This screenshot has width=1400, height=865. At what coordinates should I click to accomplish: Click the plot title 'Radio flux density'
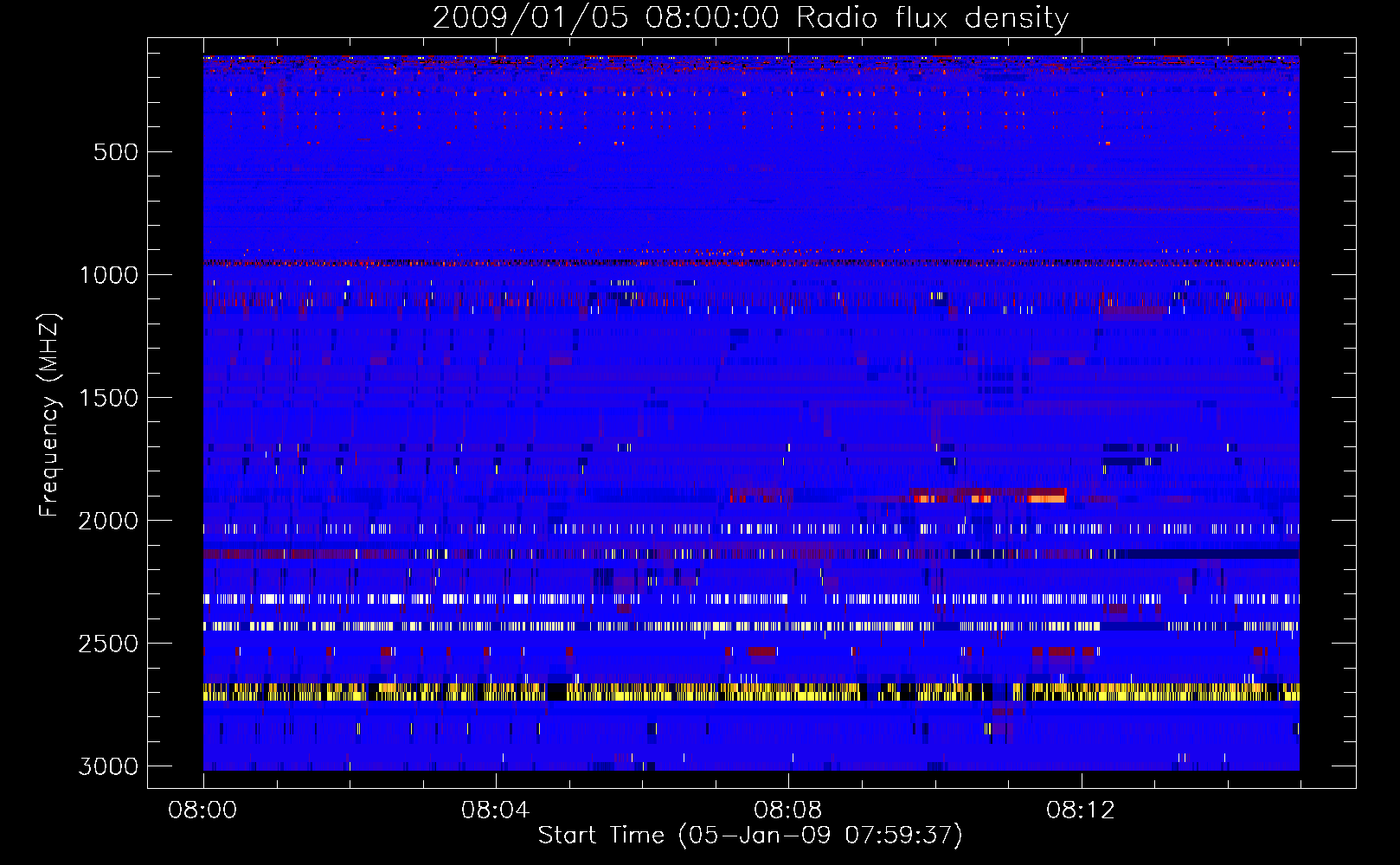pyautogui.click(x=750, y=18)
